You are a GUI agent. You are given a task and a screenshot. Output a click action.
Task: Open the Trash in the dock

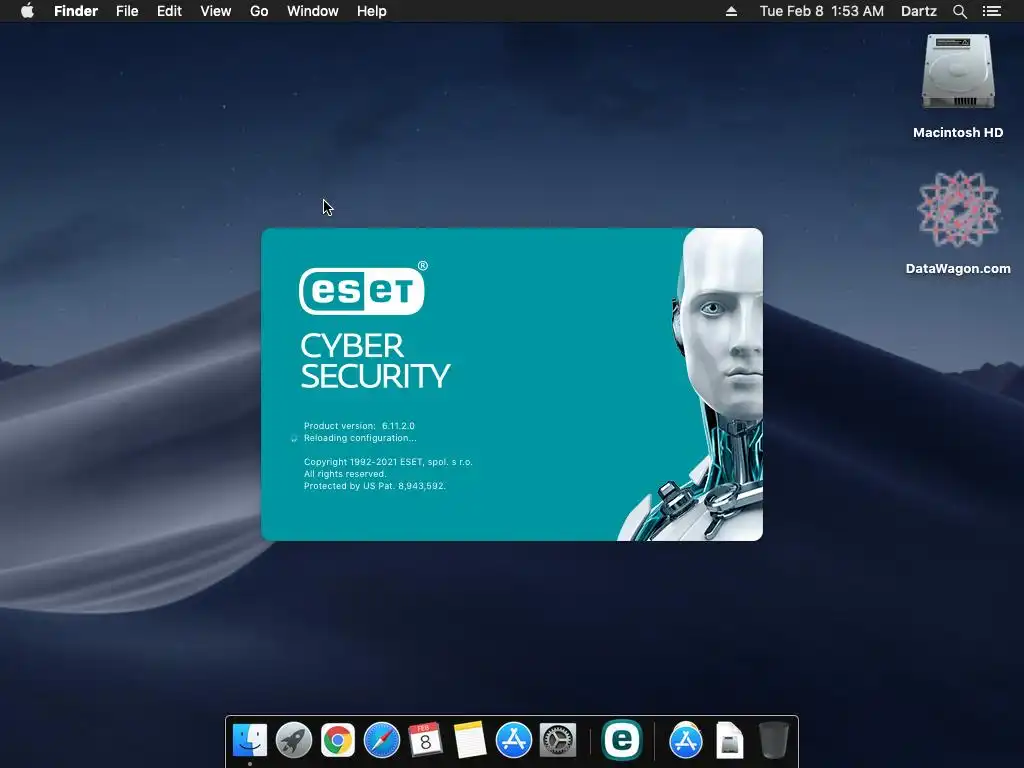[x=774, y=740]
